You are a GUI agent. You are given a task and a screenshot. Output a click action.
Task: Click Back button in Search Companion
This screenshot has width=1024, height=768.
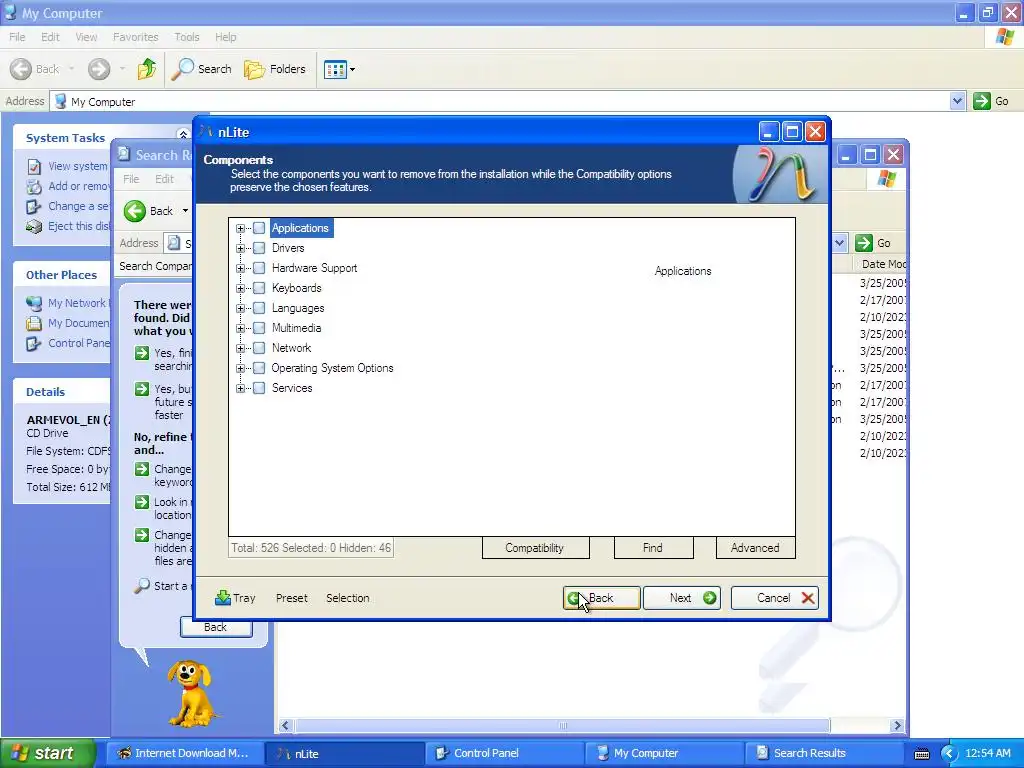point(216,627)
